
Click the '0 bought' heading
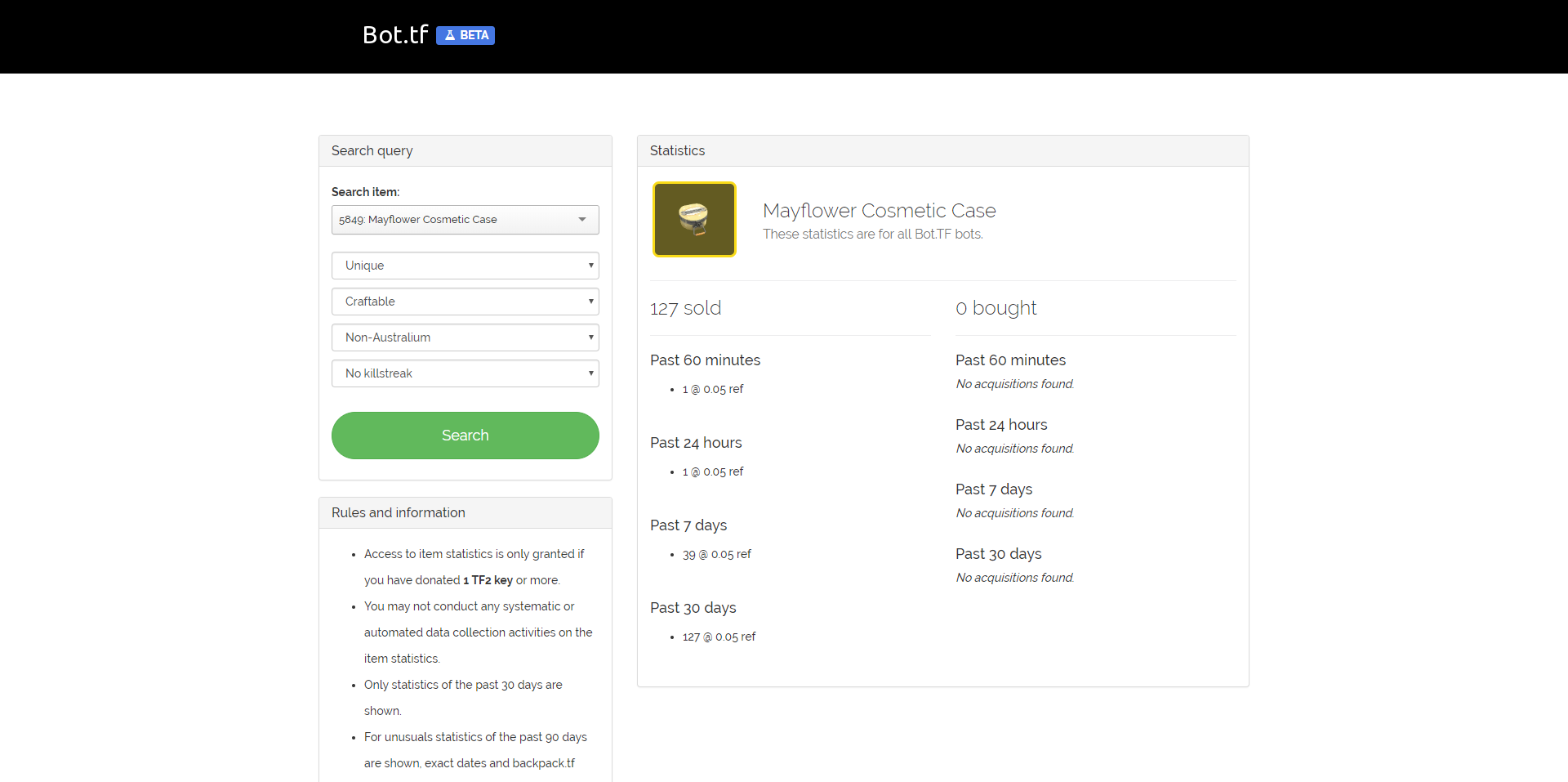coord(996,308)
